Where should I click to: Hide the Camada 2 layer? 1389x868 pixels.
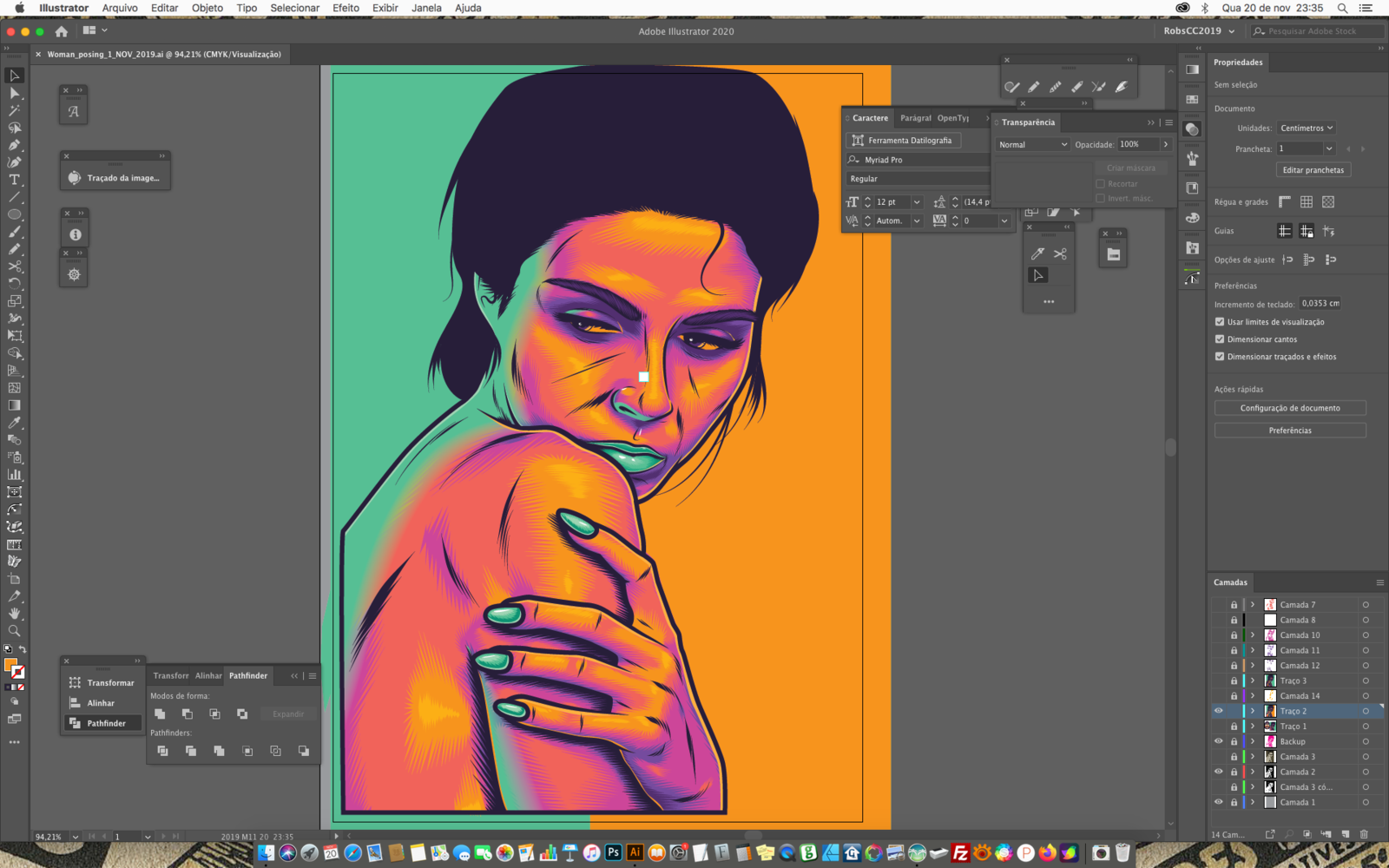click(x=1219, y=772)
